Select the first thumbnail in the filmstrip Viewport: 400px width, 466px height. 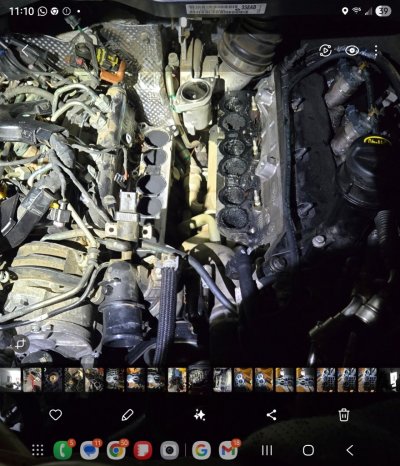(10, 380)
